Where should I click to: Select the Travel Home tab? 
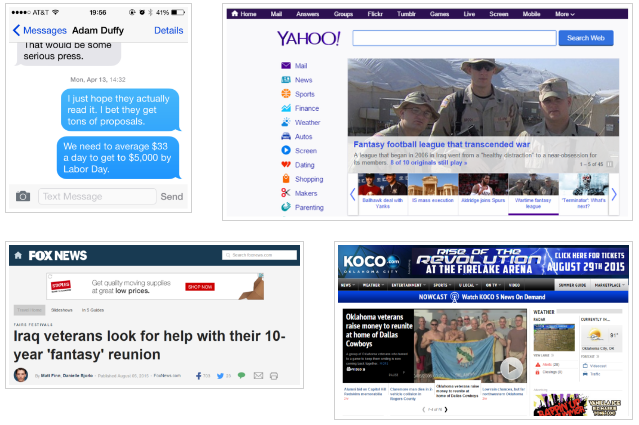pos(29,310)
